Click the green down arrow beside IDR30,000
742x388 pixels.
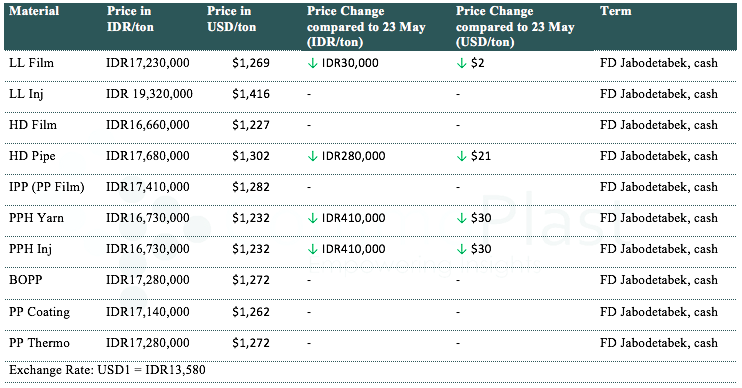(312, 63)
